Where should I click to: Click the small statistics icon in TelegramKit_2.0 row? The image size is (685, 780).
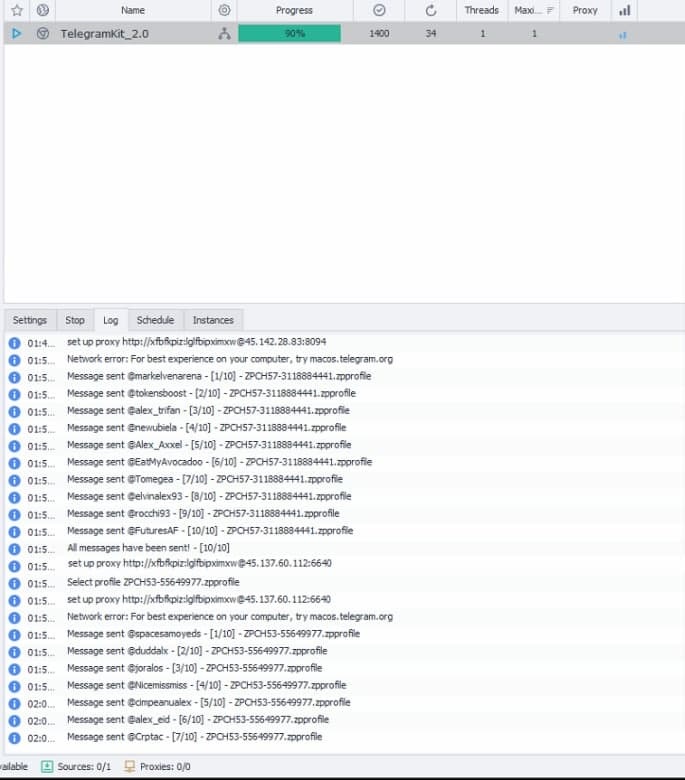coord(622,35)
